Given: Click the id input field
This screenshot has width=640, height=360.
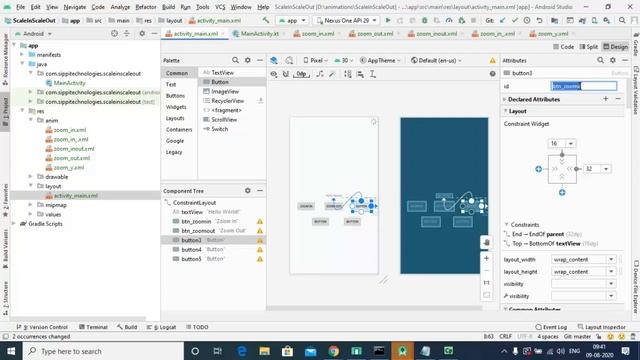Looking at the screenshot, I should (x=584, y=86).
